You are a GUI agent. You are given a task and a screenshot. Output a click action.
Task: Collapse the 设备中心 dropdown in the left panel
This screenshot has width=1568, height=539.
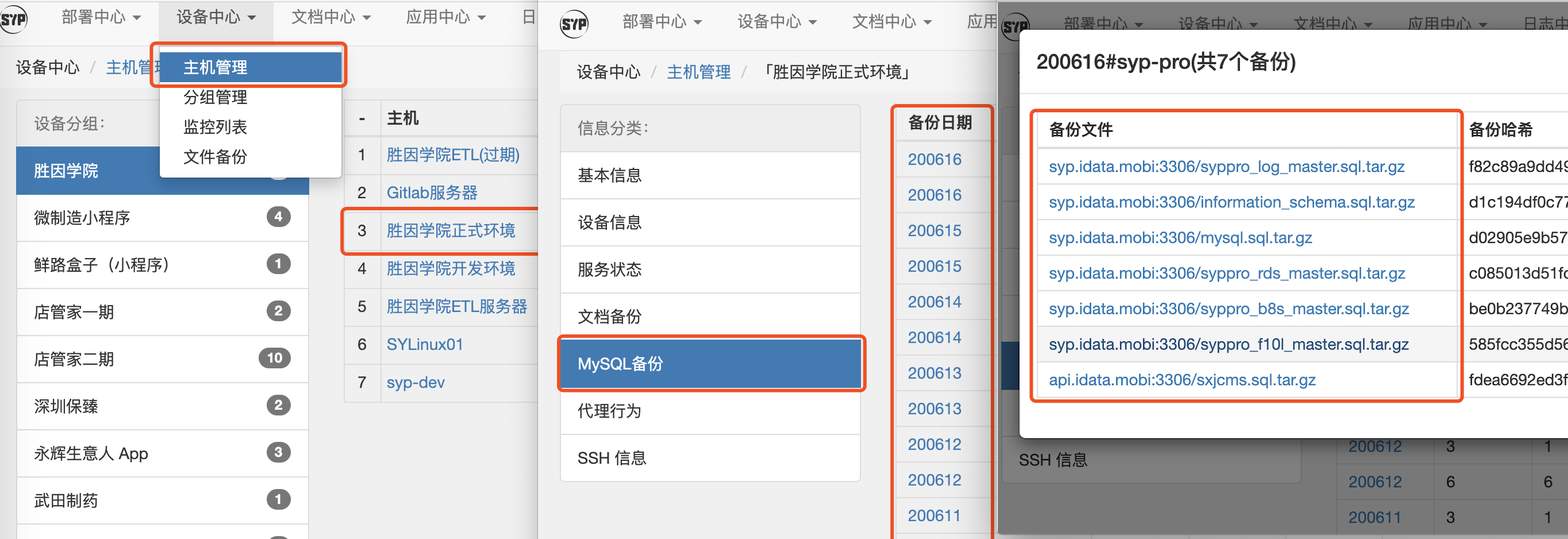click(x=216, y=17)
